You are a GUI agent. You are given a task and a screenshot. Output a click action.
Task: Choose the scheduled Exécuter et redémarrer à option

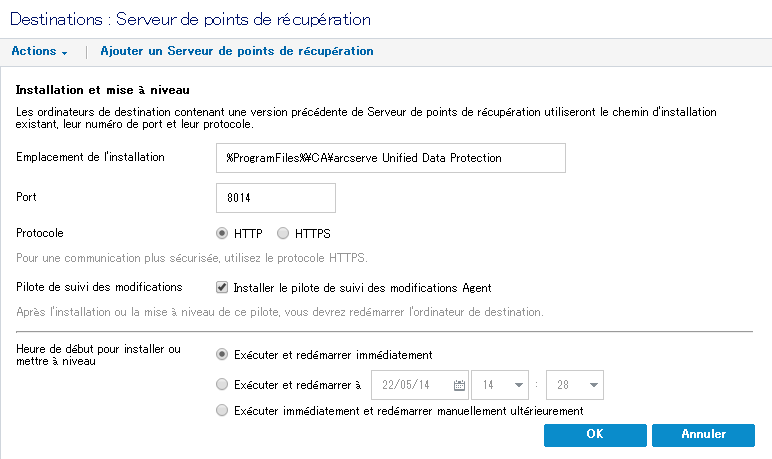click(x=223, y=384)
